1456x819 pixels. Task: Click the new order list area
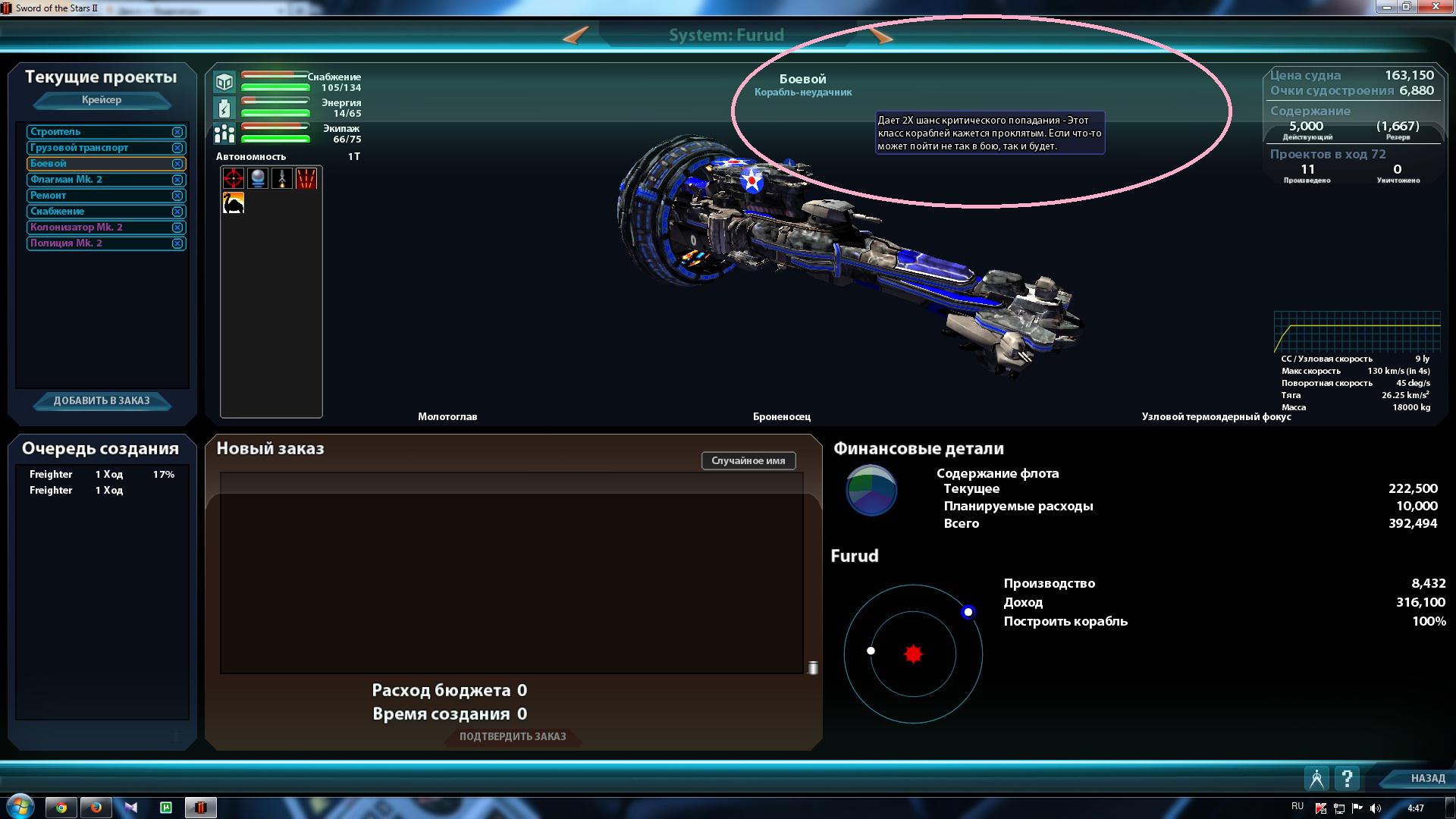[512, 573]
